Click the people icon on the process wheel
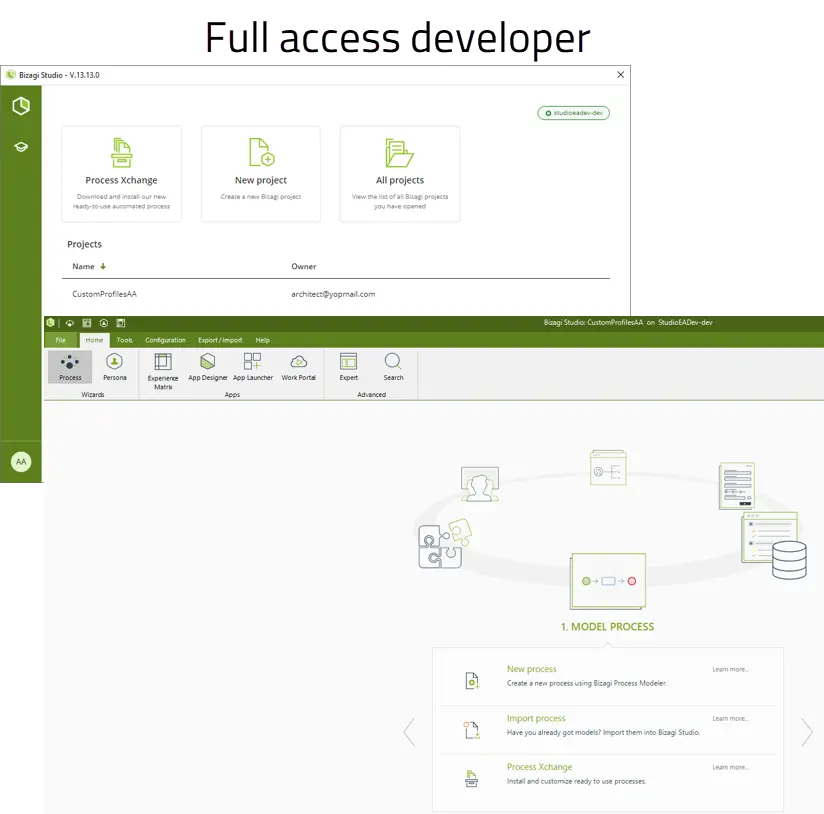This screenshot has width=824, height=814. point(480,484)
